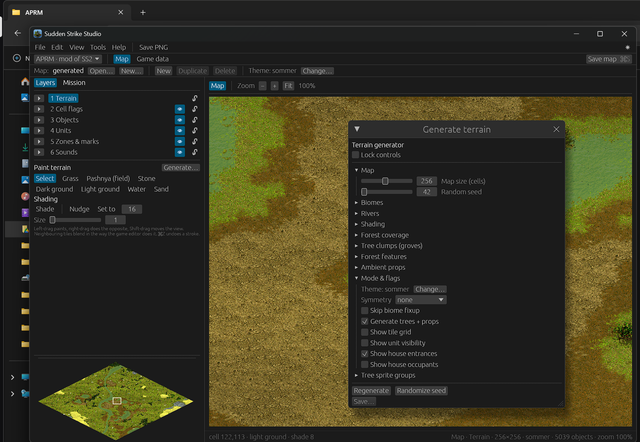
Task: Click the zoom out minus button
Action: (262, 86)
